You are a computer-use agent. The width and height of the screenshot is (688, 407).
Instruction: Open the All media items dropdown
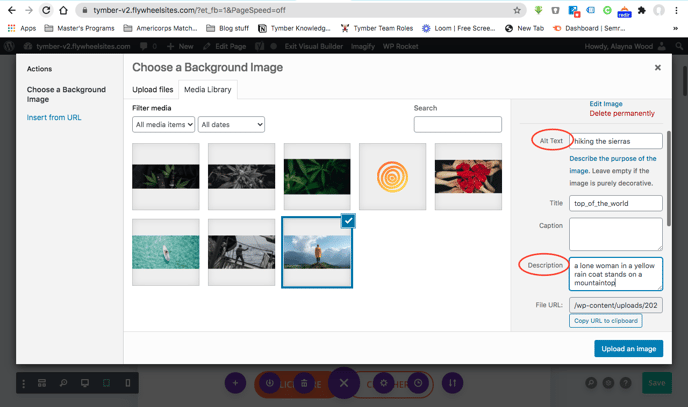coord(163,125)
